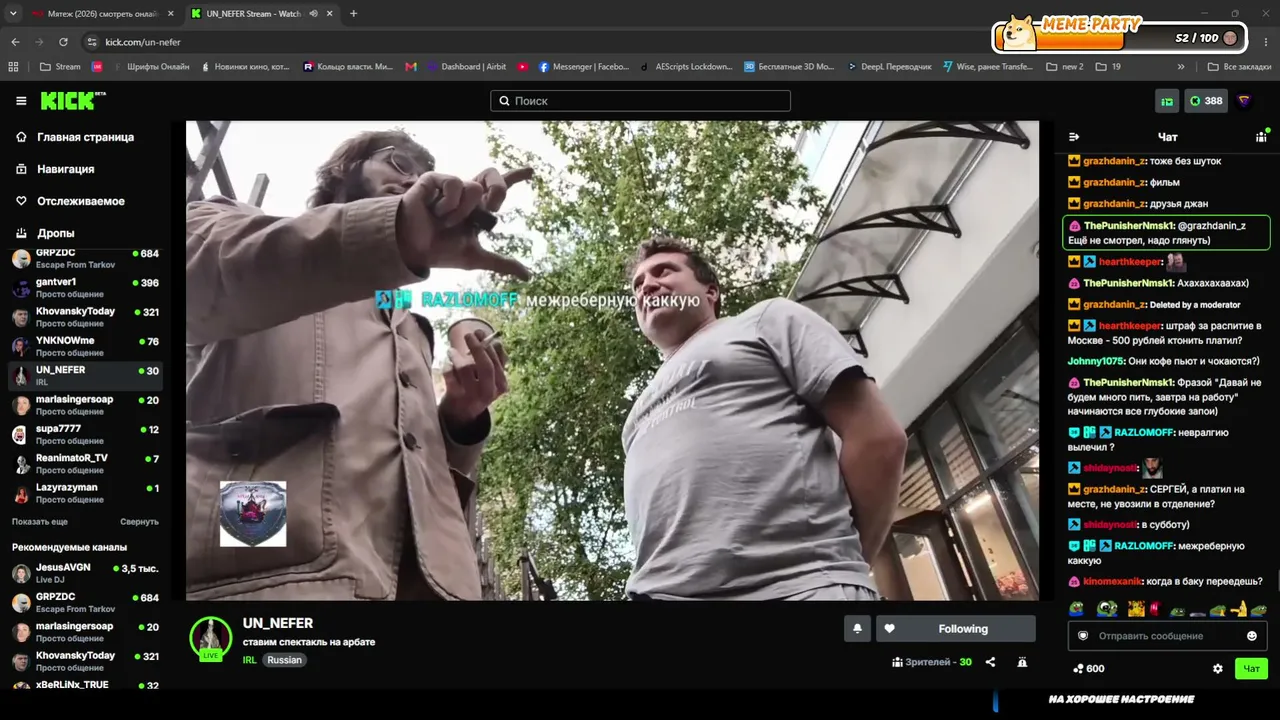The width and height of the screenshot is (1280, 720).
Task: Open the browser three-dot menu
Action: tap(1266, 42)
